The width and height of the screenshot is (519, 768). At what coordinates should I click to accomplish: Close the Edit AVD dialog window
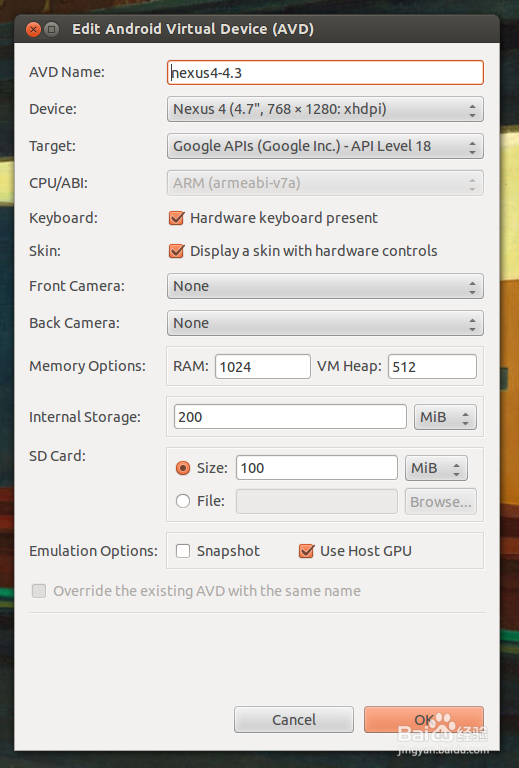(x=33, y=30)
